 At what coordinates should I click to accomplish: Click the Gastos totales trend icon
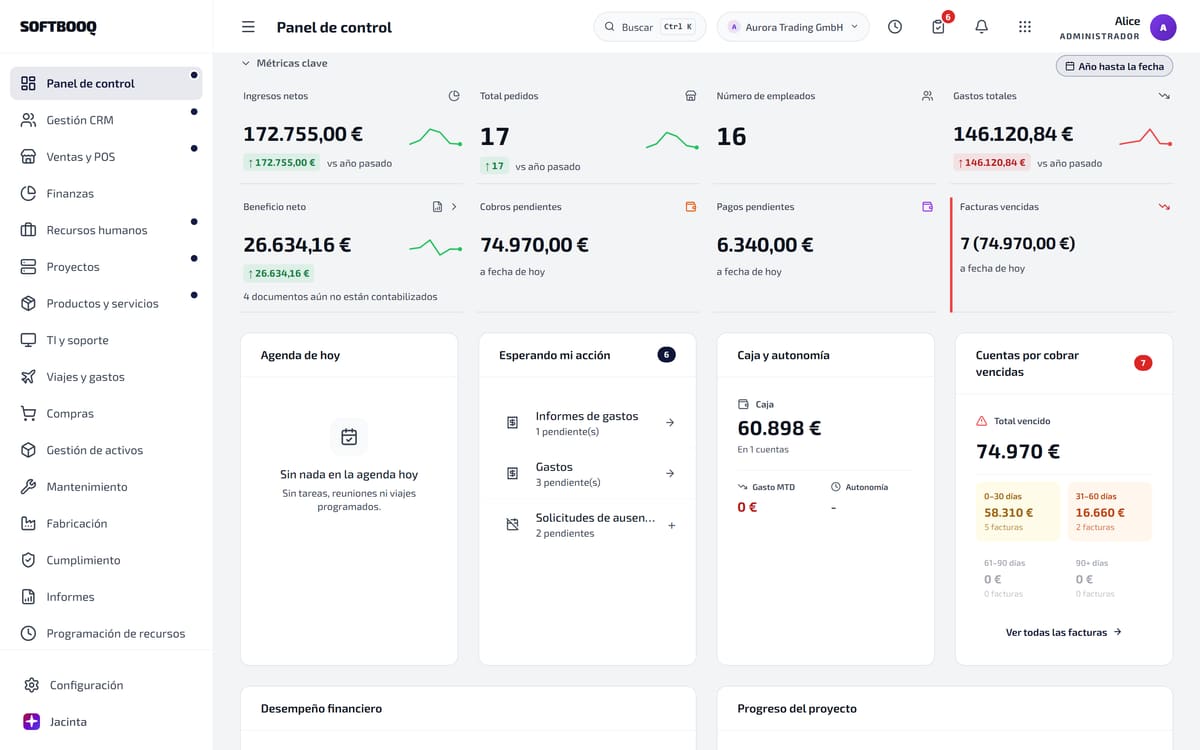coord(1164,96)
